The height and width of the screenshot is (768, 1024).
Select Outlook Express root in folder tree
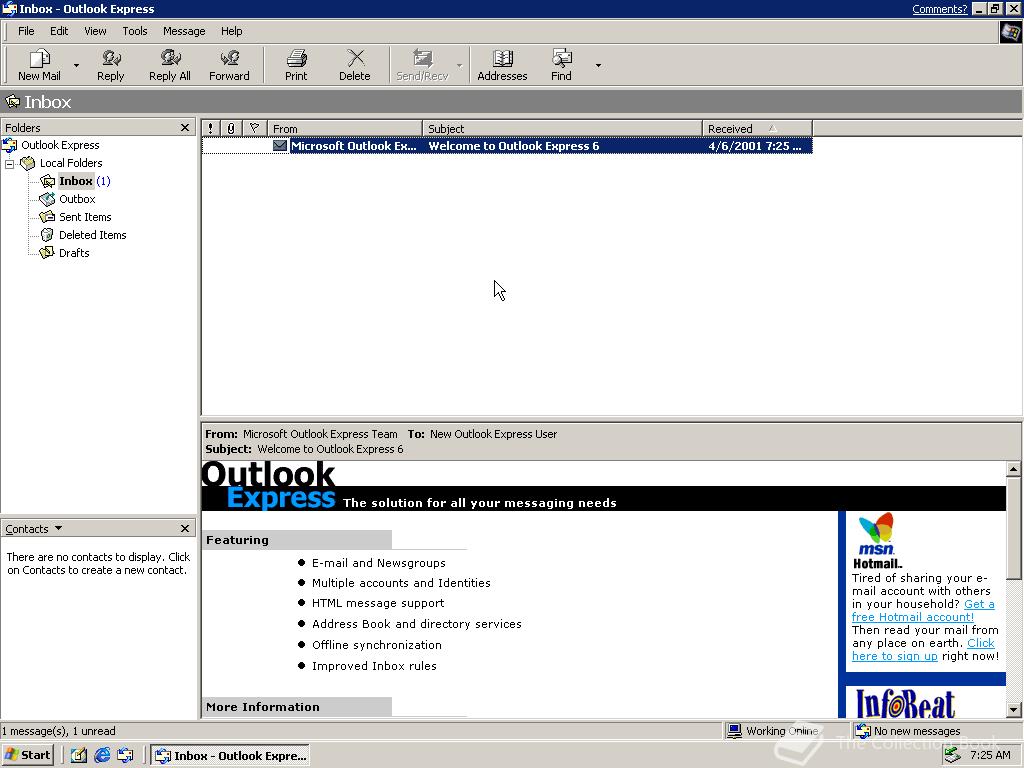point(60,145)
